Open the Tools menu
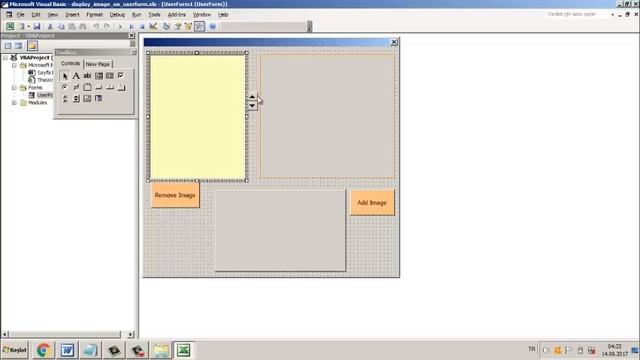640x360 pixels. 154,15
